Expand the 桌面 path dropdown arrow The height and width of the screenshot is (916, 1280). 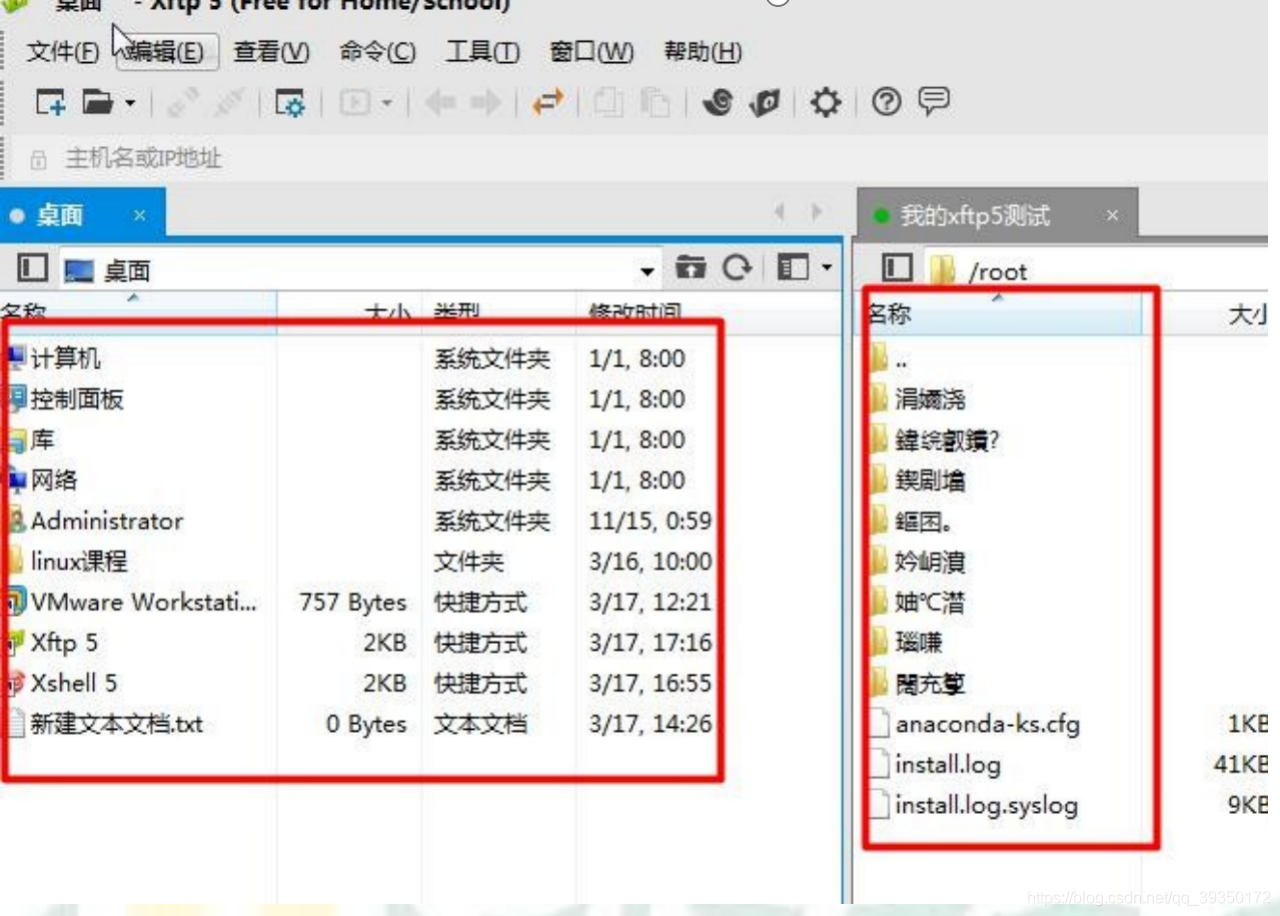click(648, 271)
